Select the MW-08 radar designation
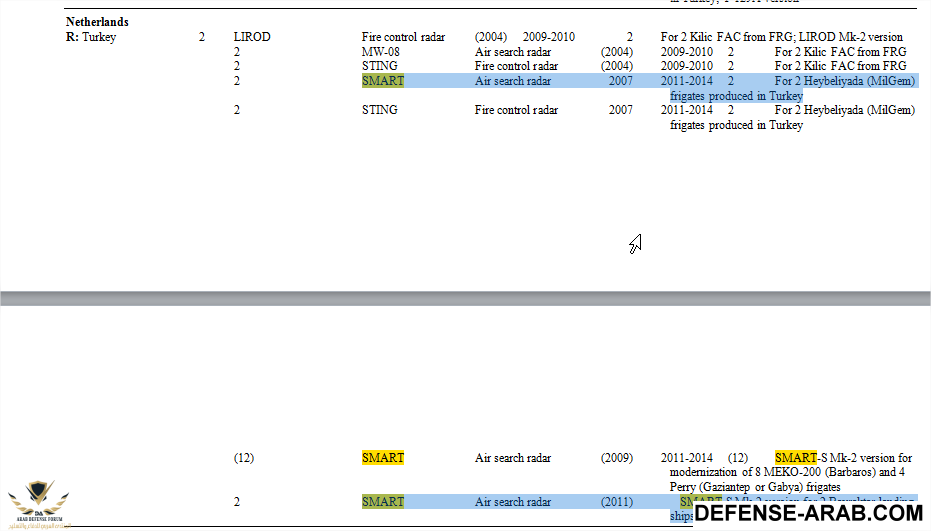The height and width of the screenshot is (531, 931). 380,52
